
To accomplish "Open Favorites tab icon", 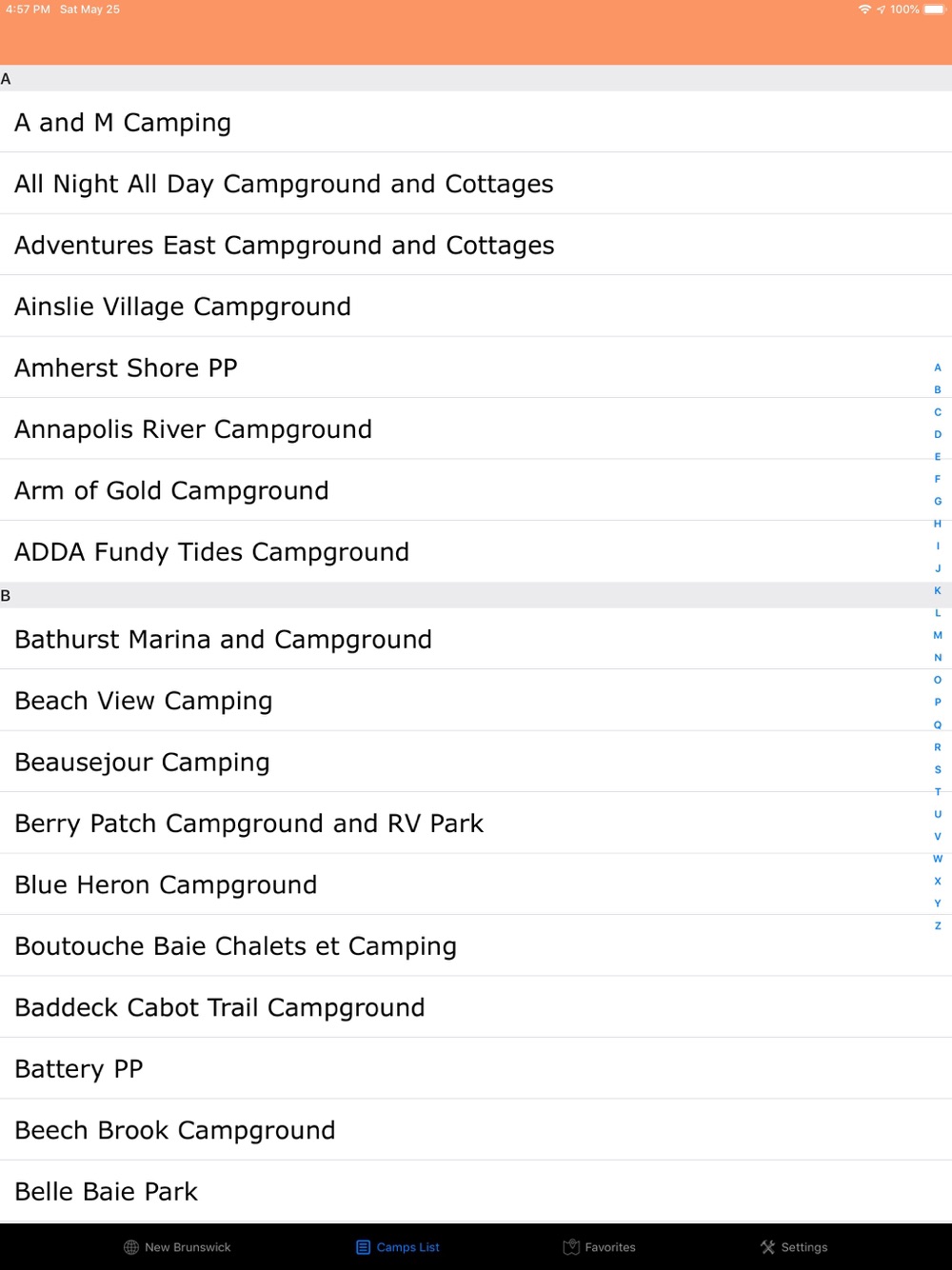I will [x=571, y=1247].
